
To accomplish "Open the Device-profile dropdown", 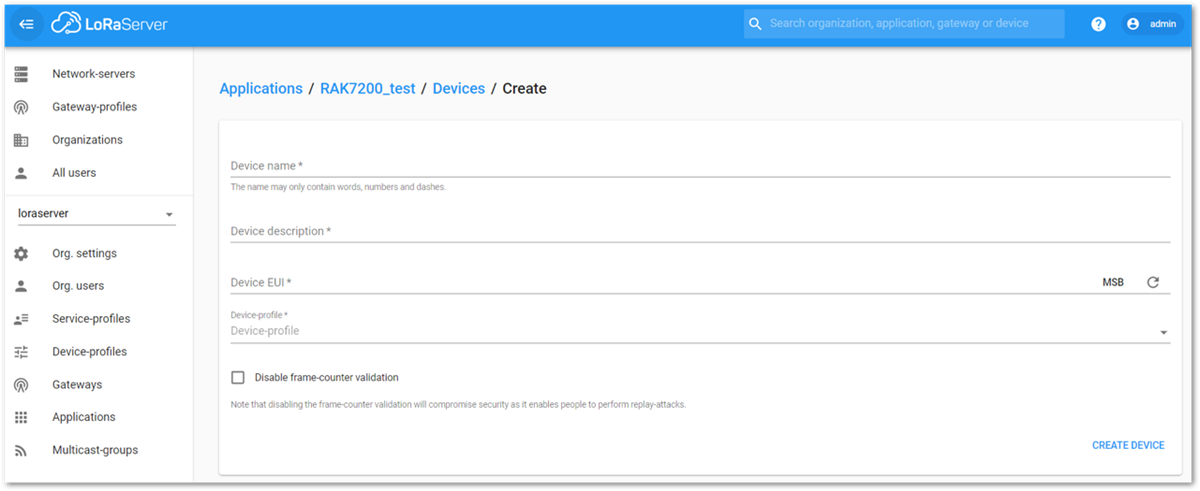I will click(700, 331).
